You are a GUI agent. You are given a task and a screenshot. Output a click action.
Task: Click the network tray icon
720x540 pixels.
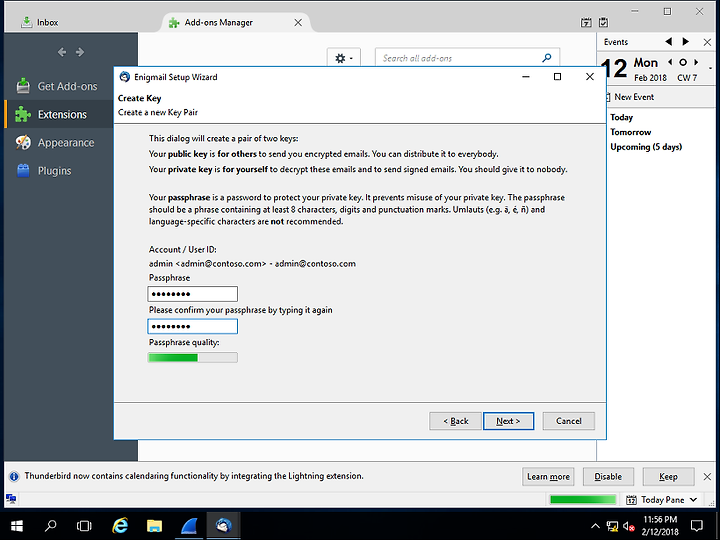point(612,526)
